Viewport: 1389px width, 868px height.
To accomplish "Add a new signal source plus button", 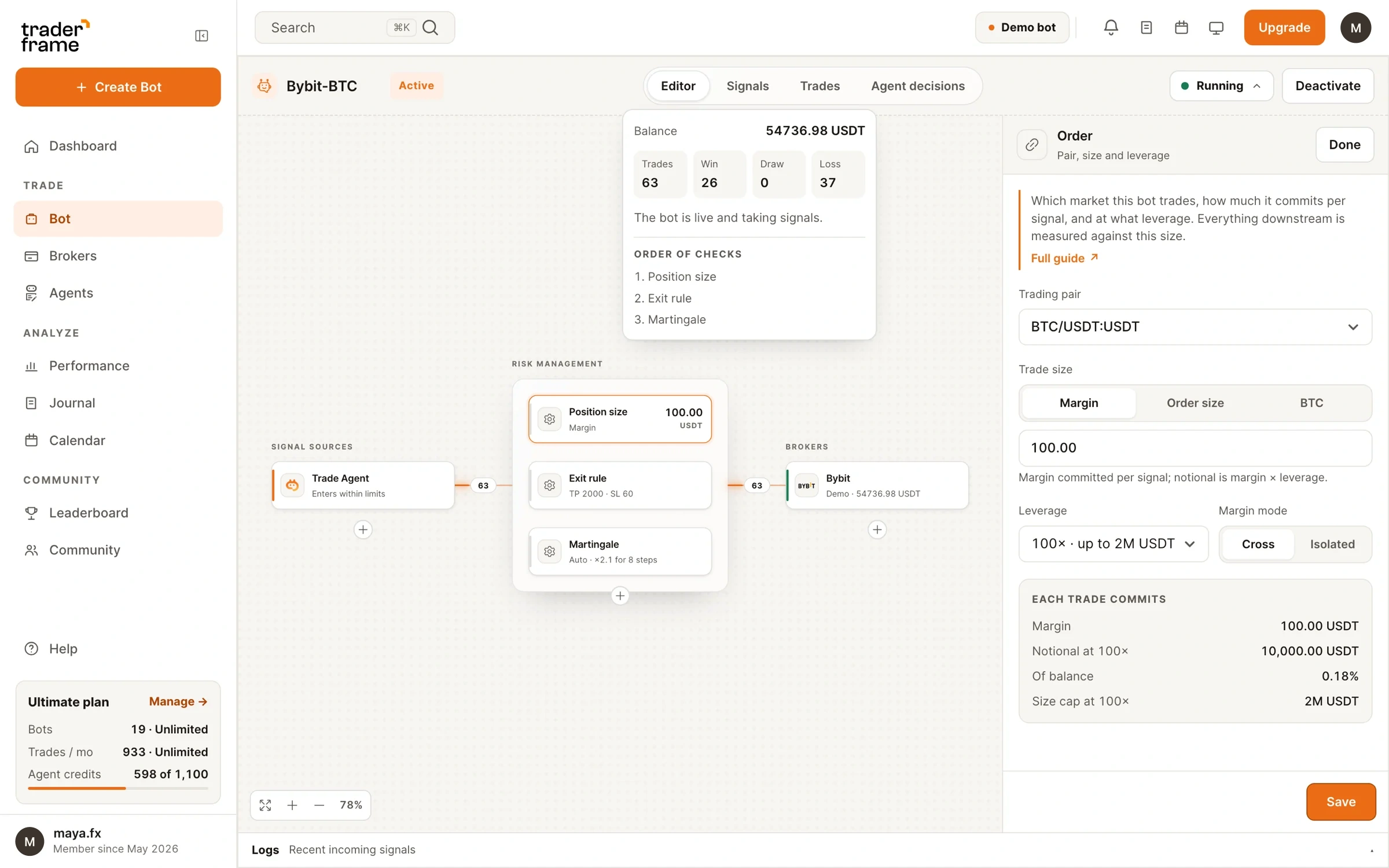I will coord(363,529).
